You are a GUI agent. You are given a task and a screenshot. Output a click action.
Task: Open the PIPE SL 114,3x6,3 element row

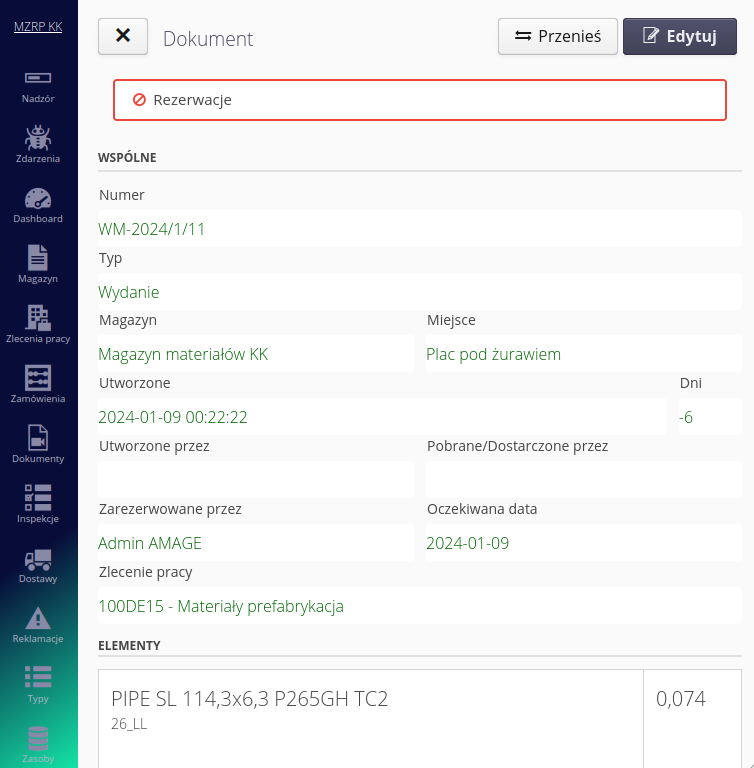point(371,709)
